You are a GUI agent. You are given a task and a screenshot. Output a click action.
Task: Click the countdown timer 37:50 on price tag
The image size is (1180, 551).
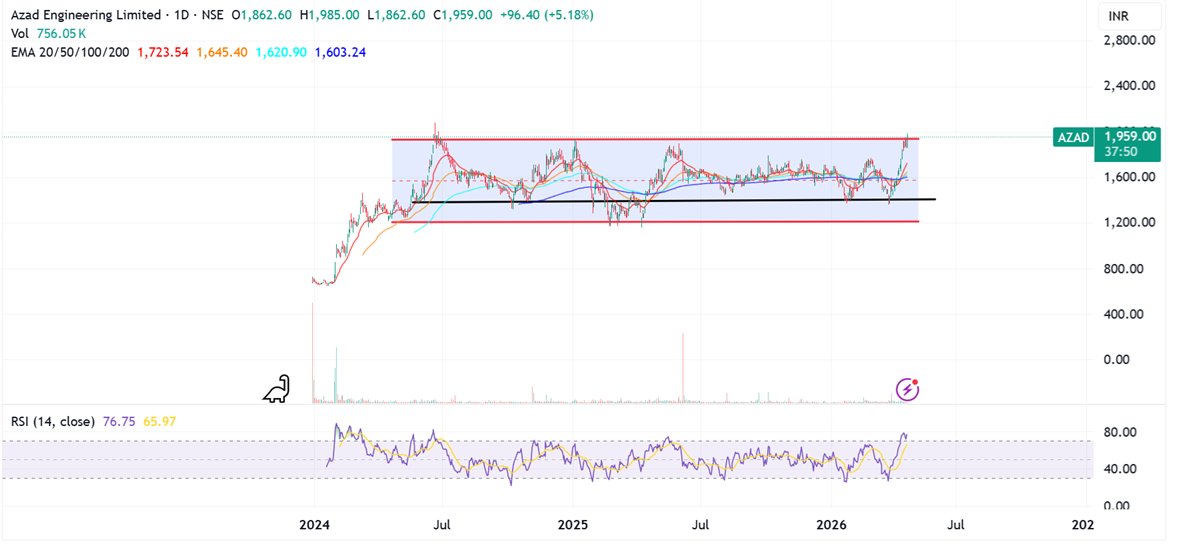pyautogui.click(x=1119, y=151)
